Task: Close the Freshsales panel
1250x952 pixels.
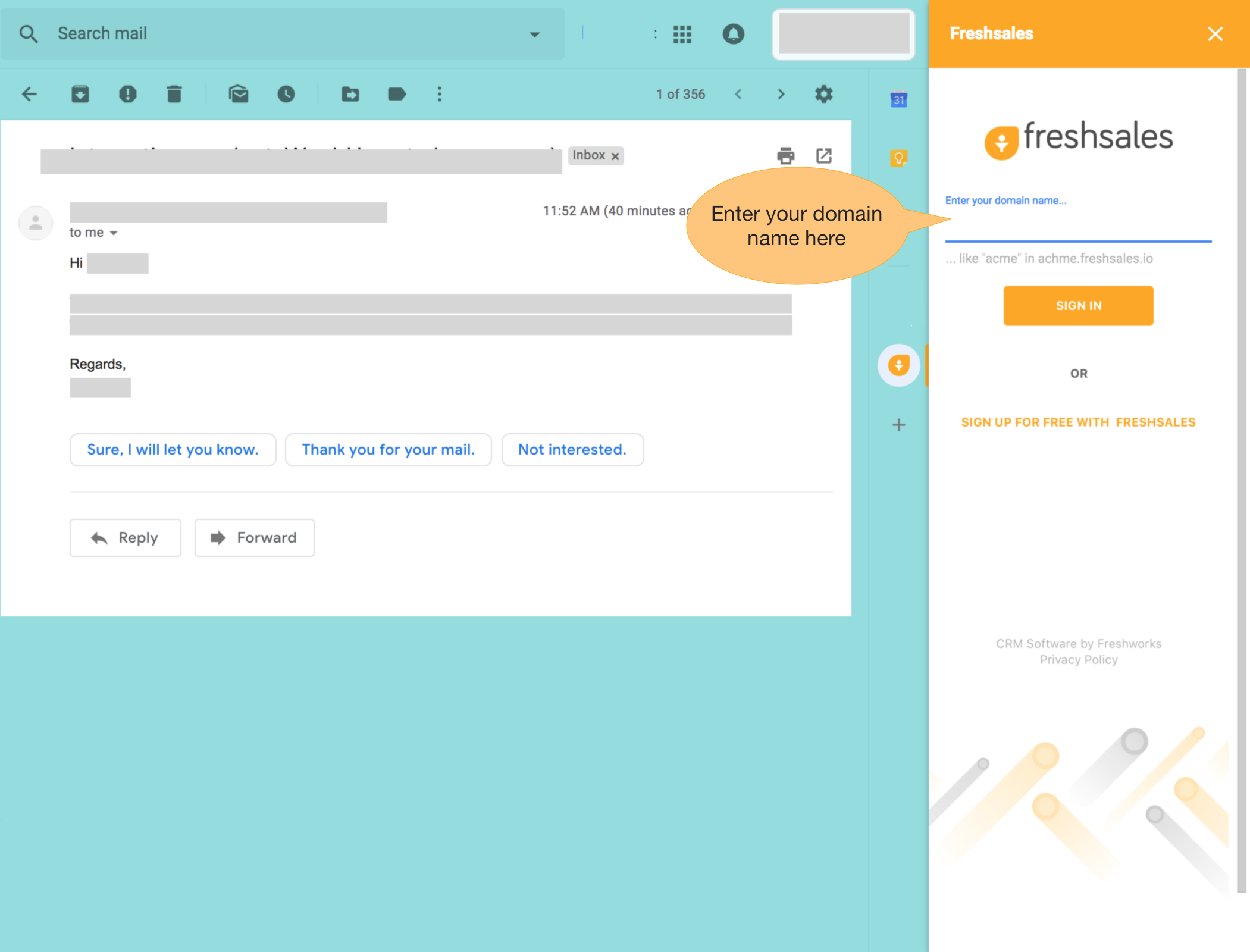Action: click(1215, 34)
